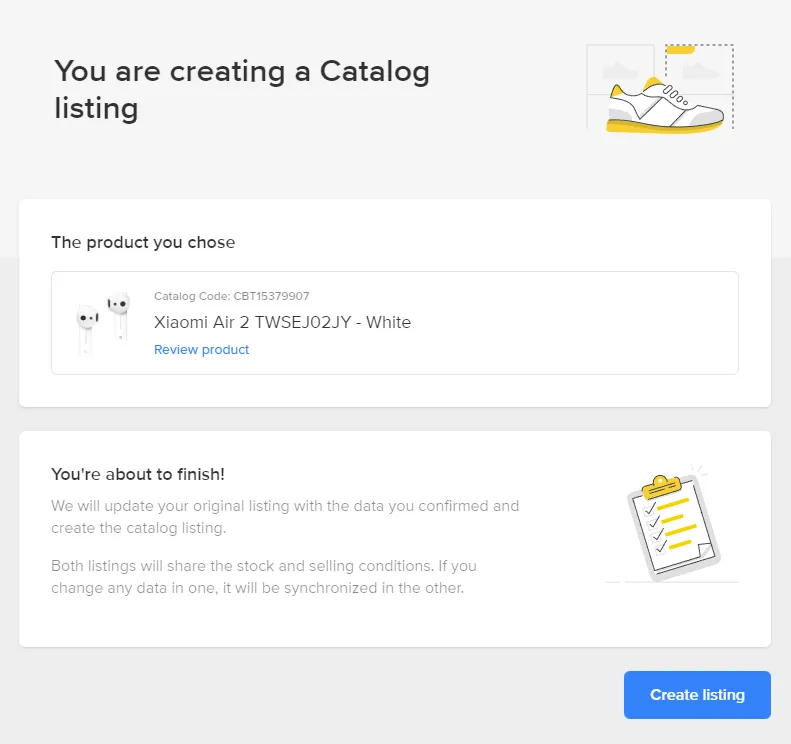Image resolution: width=791 pixels, height=744 pixels.
Task: Open the Review product link
Action: click(x=201, y=350)
